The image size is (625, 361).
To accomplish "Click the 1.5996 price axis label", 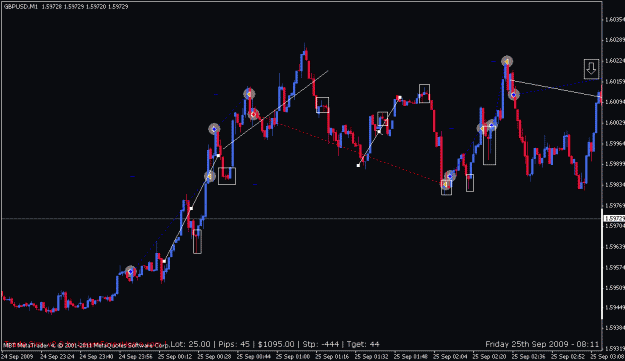I will 615,143.
